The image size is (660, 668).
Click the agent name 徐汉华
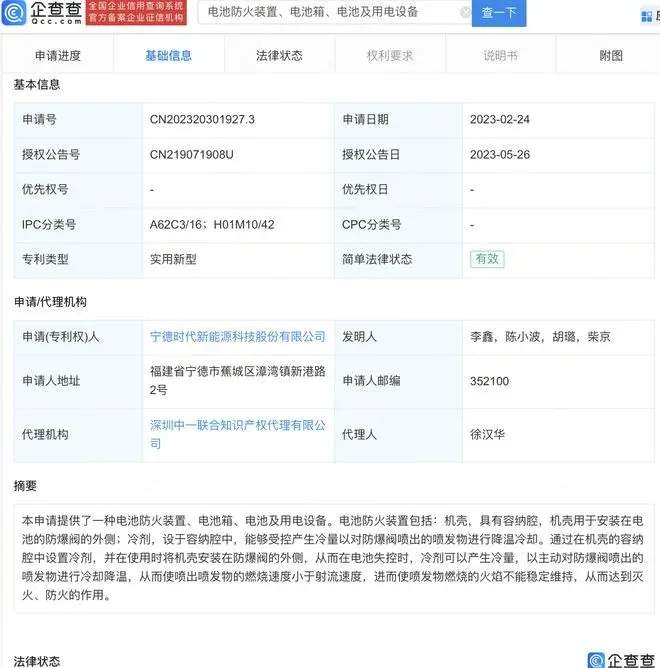point(487,435)
